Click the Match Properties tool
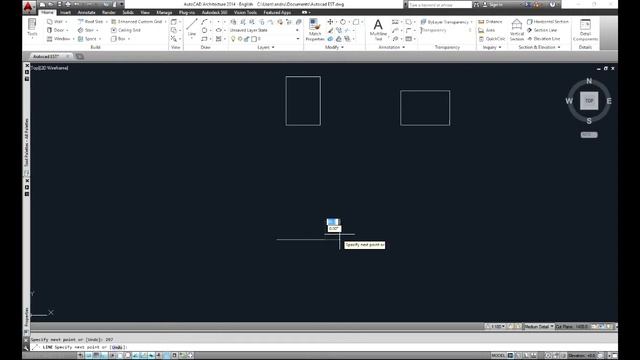The image size is (640, 360). [x=315, y=30]
